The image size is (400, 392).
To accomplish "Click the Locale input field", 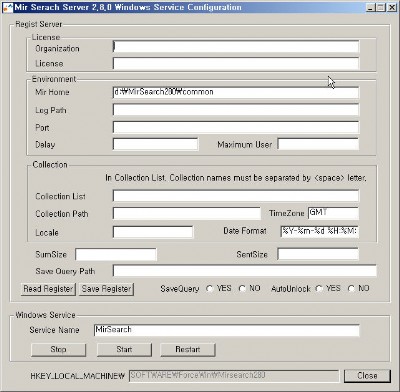I will coord(153,232).
